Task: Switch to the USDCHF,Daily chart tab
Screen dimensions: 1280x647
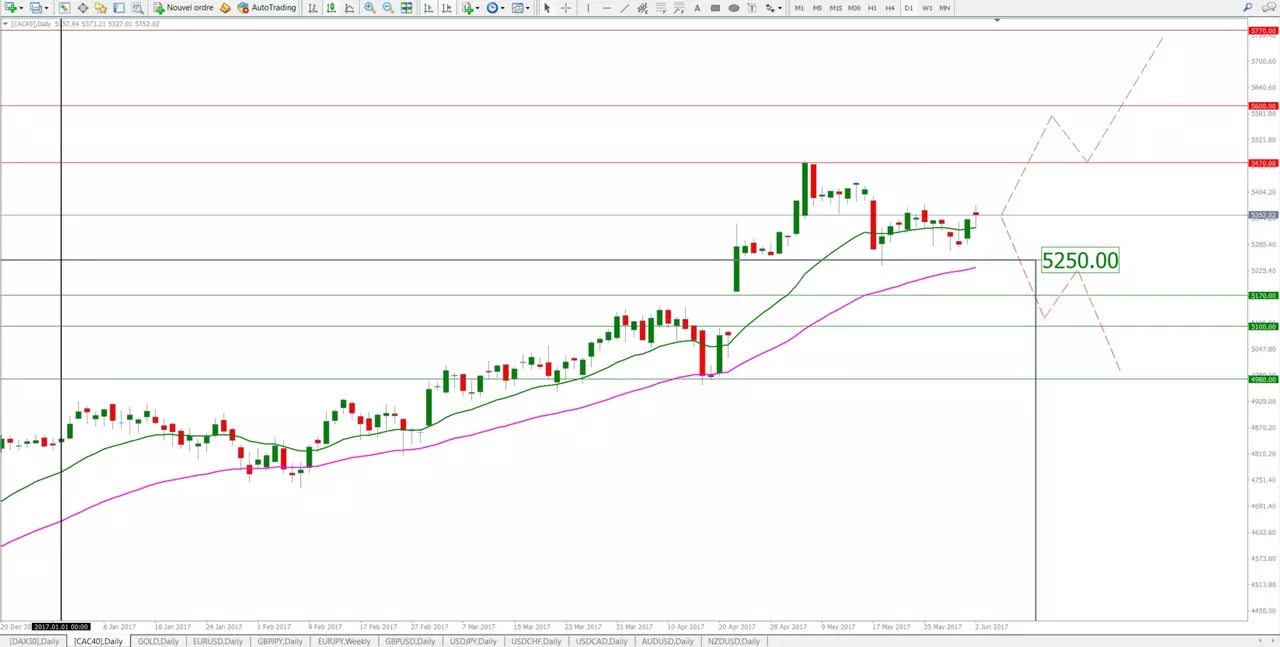Action: click(537, 641)
